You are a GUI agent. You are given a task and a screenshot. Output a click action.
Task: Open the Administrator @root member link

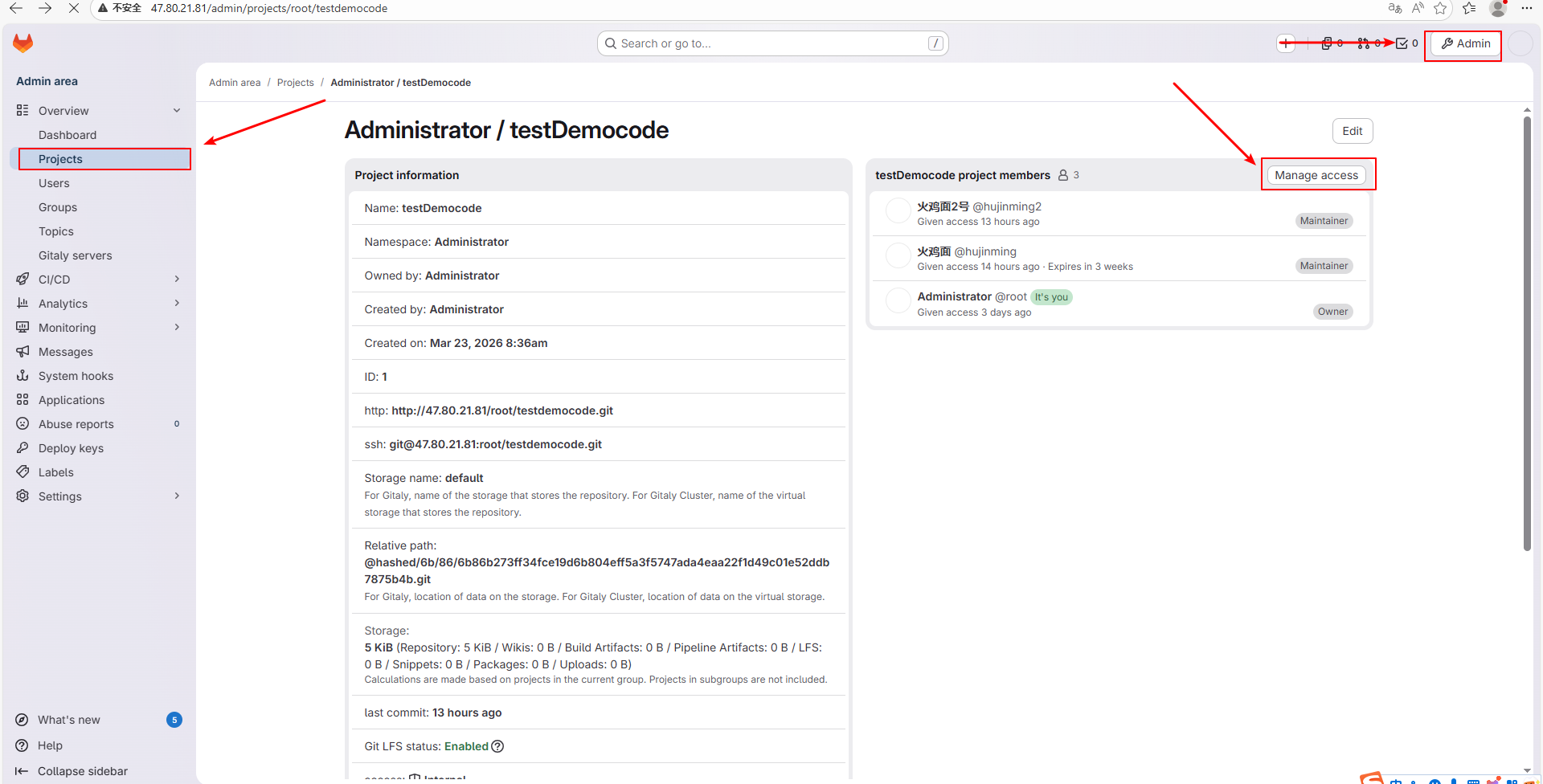(x=972, y=296)
